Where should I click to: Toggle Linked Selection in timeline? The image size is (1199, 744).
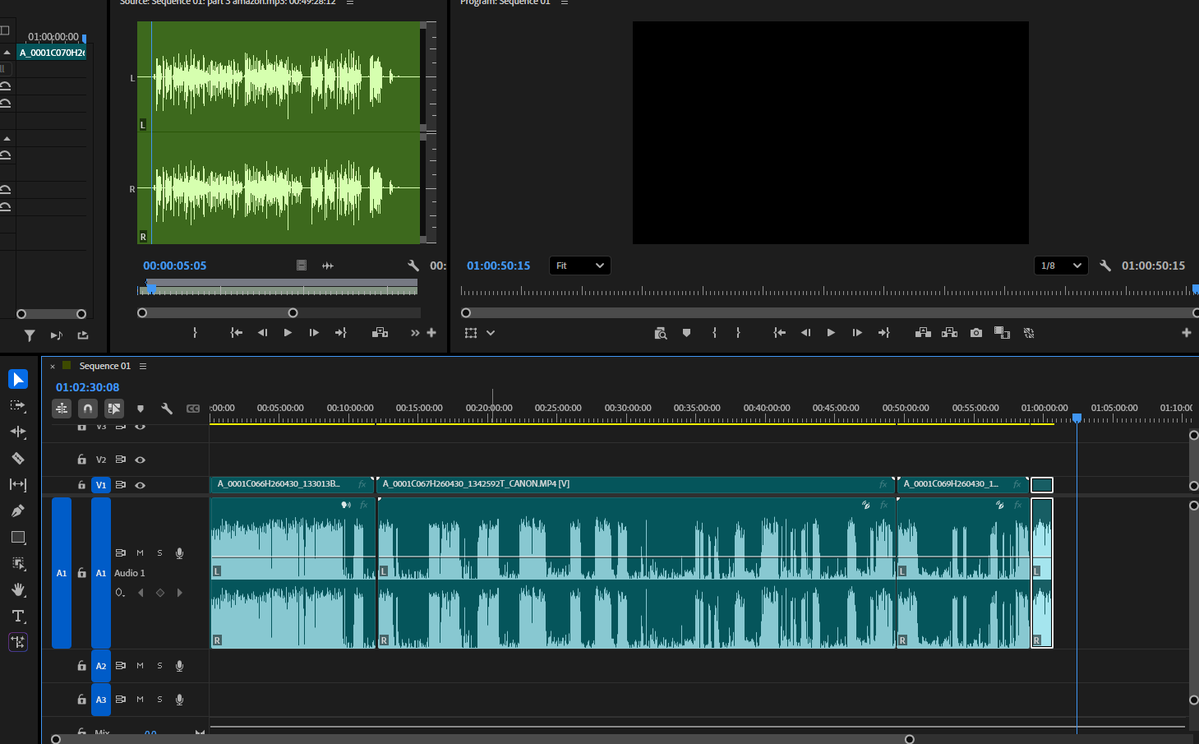114,408
